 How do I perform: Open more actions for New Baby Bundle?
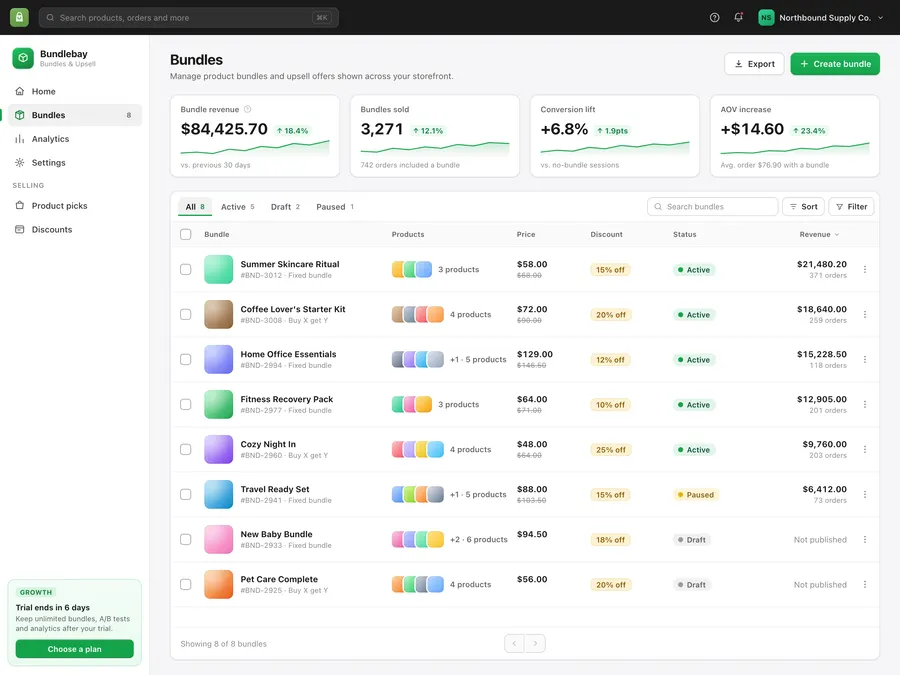(865, 540)
